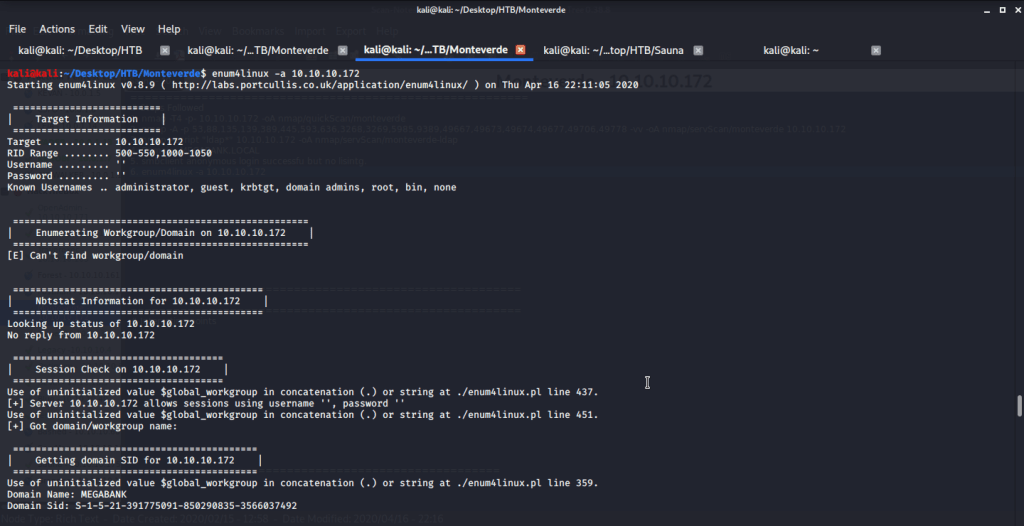Open the Help menu

tap(169, 29)
